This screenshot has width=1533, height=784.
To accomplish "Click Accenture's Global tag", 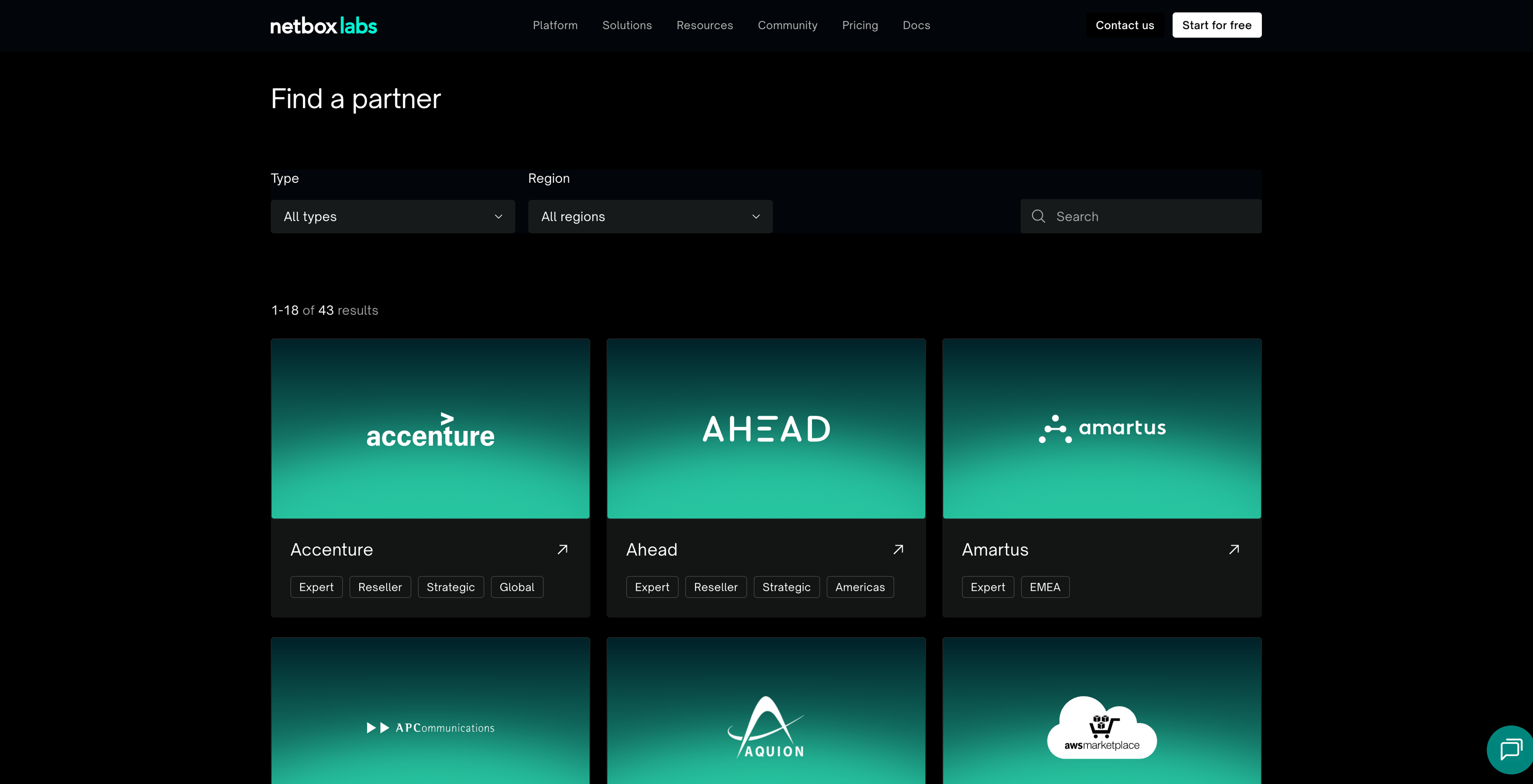I will pos(517,587).
